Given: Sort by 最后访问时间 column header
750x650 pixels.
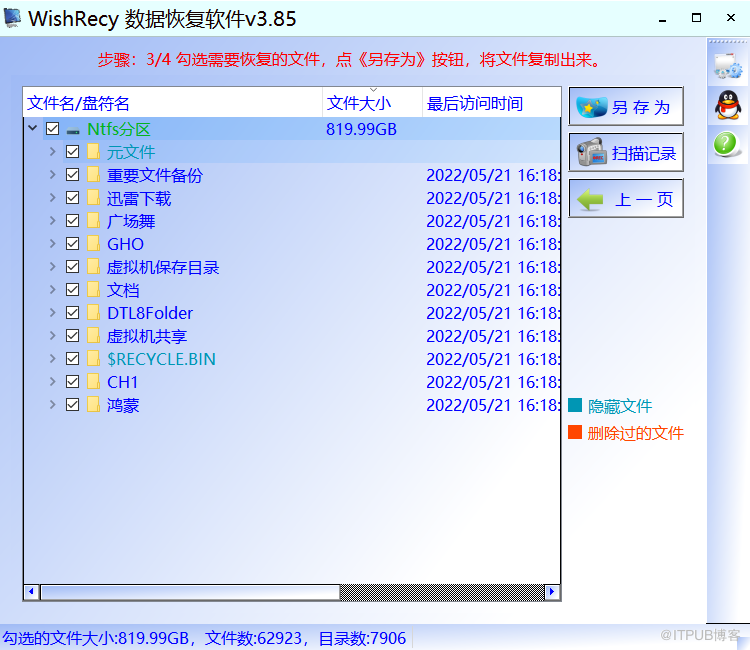Looking at the screenshot, I should (492, 103).
